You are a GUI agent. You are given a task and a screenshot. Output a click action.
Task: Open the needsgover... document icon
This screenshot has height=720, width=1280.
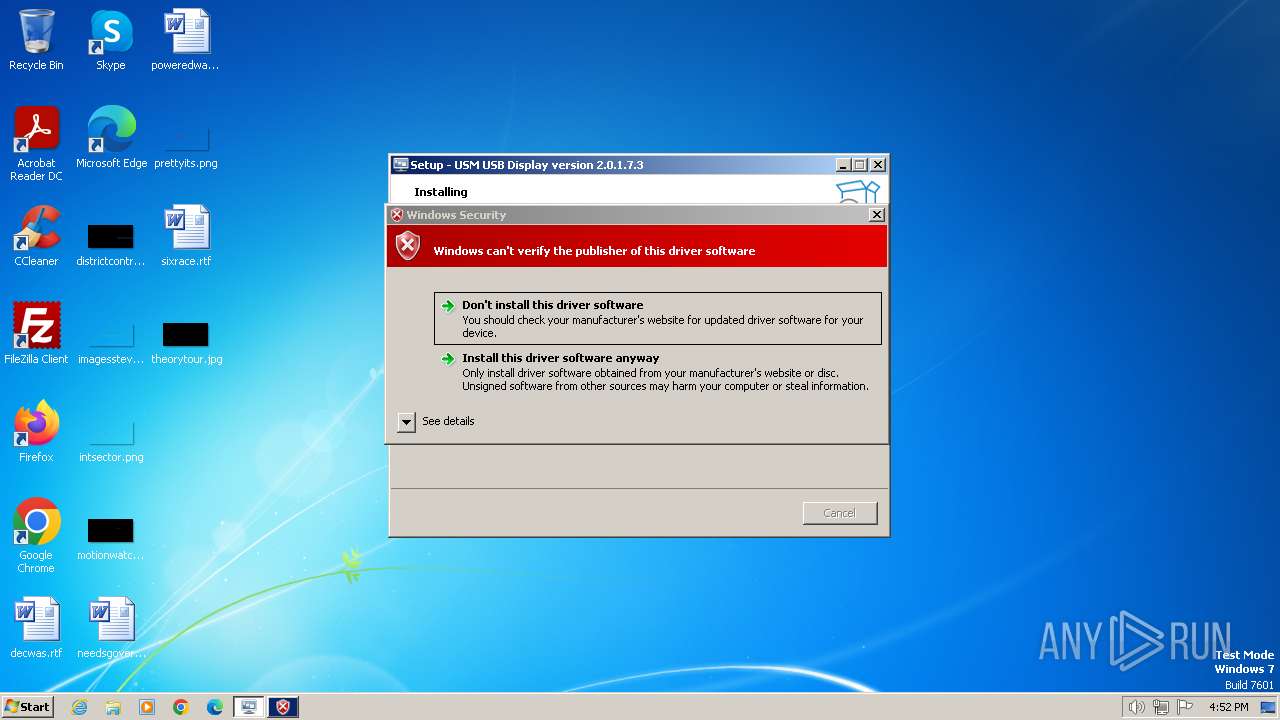pos(111,628)
